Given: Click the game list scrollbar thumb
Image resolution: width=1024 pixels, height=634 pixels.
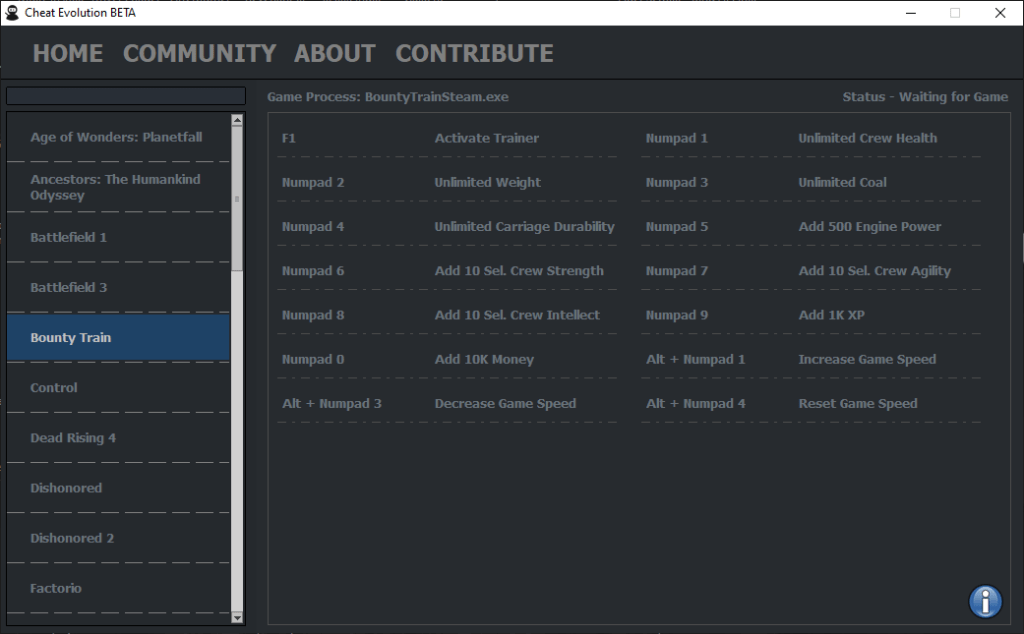Looking at the screenshot, I should point(237,198).
